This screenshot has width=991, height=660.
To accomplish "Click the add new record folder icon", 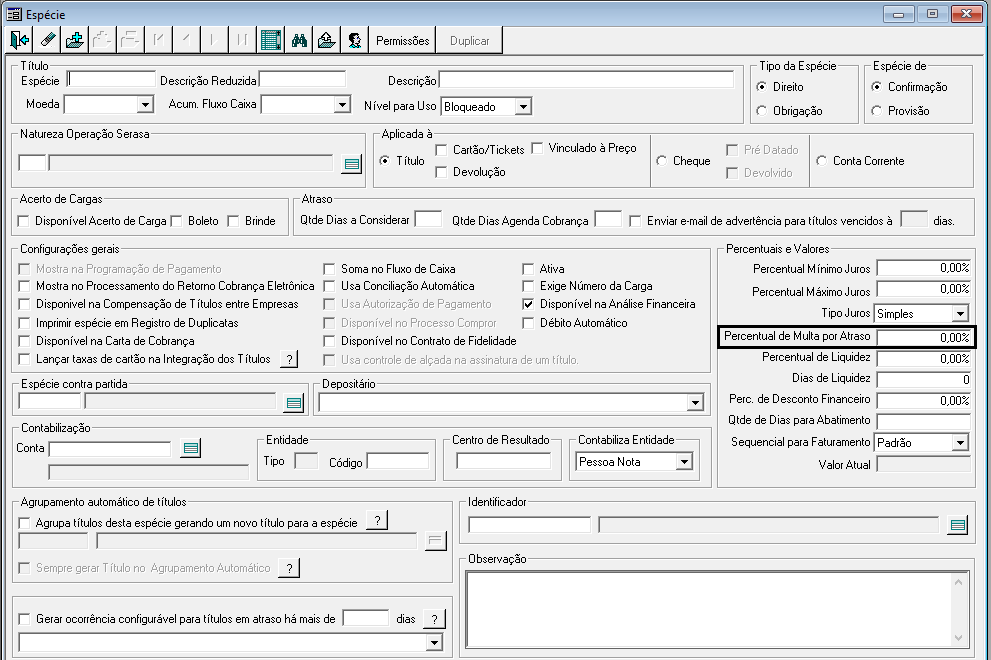I will (75, 40).
